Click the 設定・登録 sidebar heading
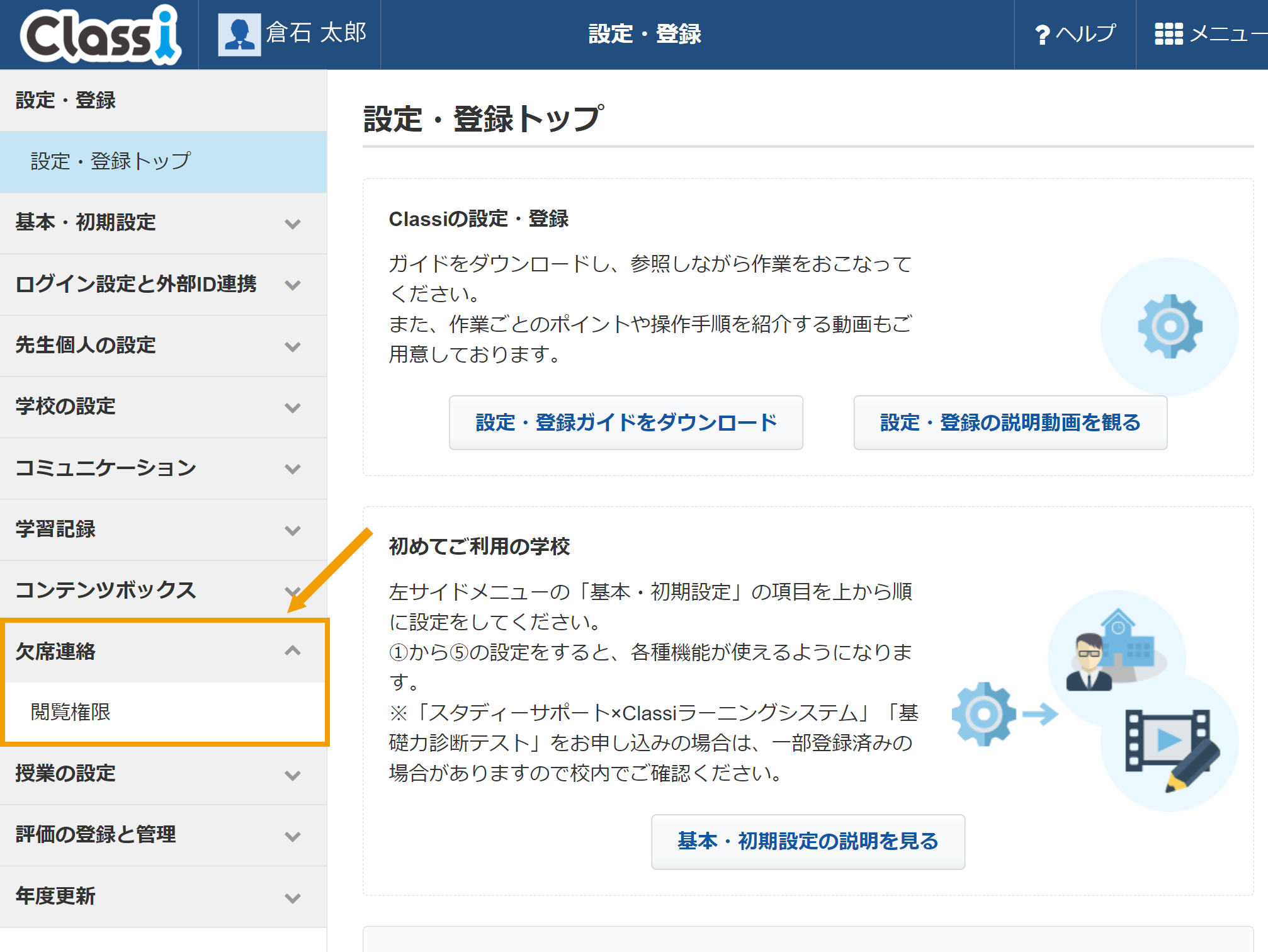The width and height of the screenshot is (1268, 952). coord(65,100)
